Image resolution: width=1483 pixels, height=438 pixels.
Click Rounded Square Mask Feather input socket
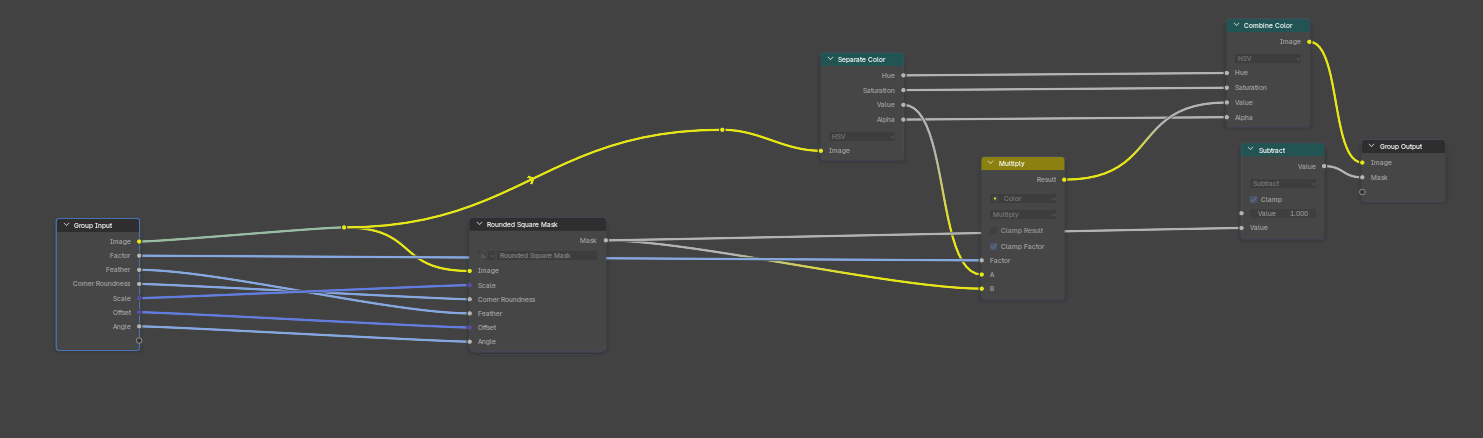[469, 313]
